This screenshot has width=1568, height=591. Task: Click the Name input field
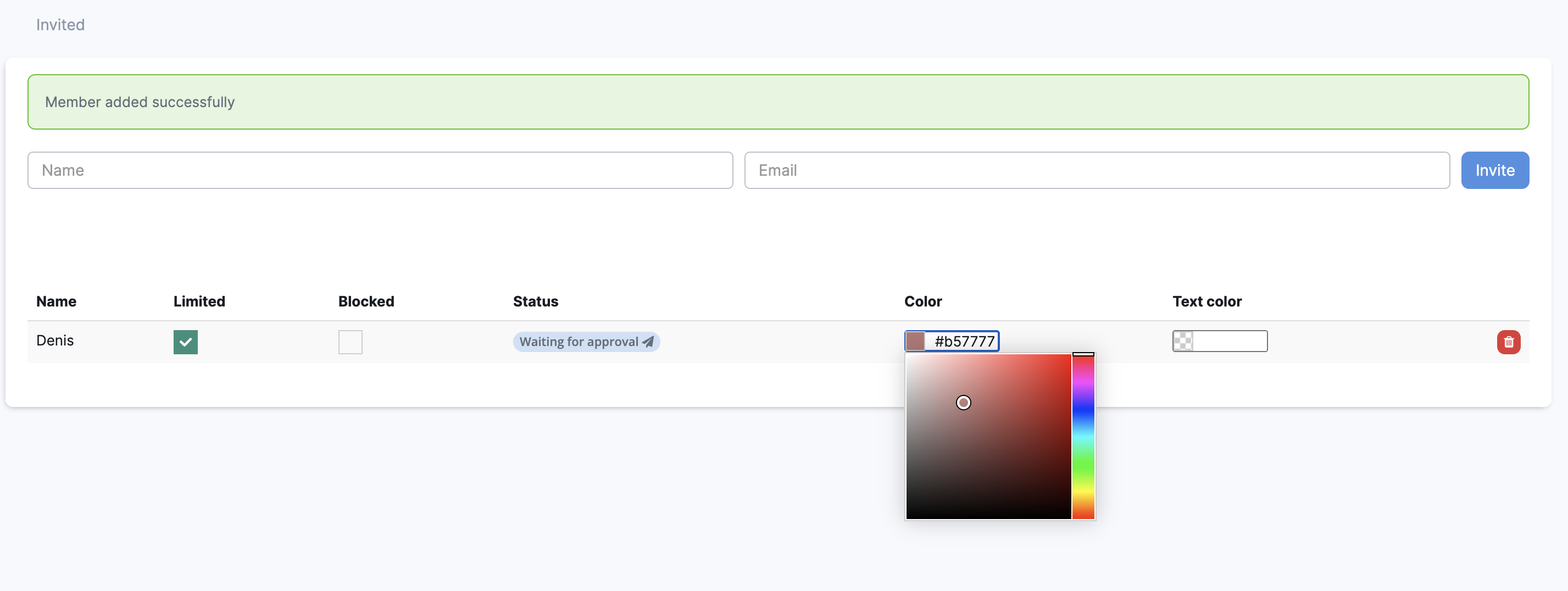[x=380, y=170]
